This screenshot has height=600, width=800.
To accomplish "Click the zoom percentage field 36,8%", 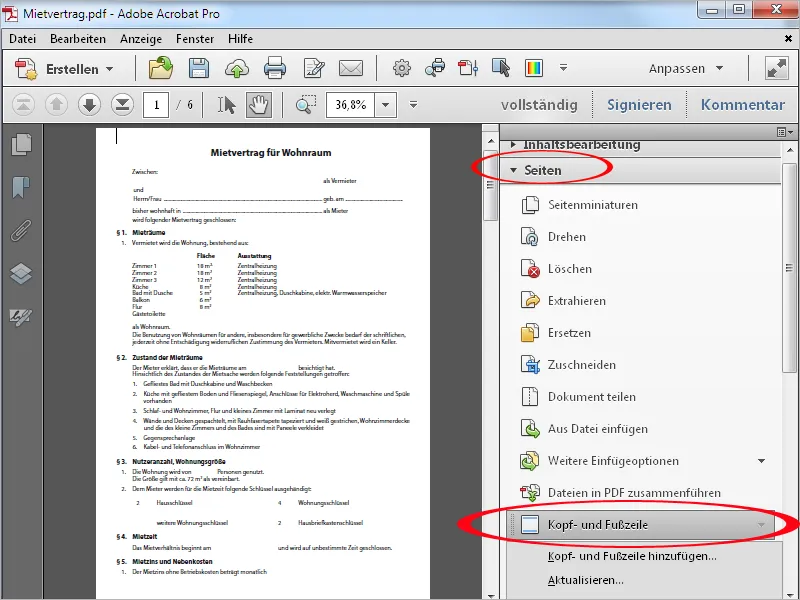I will pyautogui.click(x=351, y=105).
